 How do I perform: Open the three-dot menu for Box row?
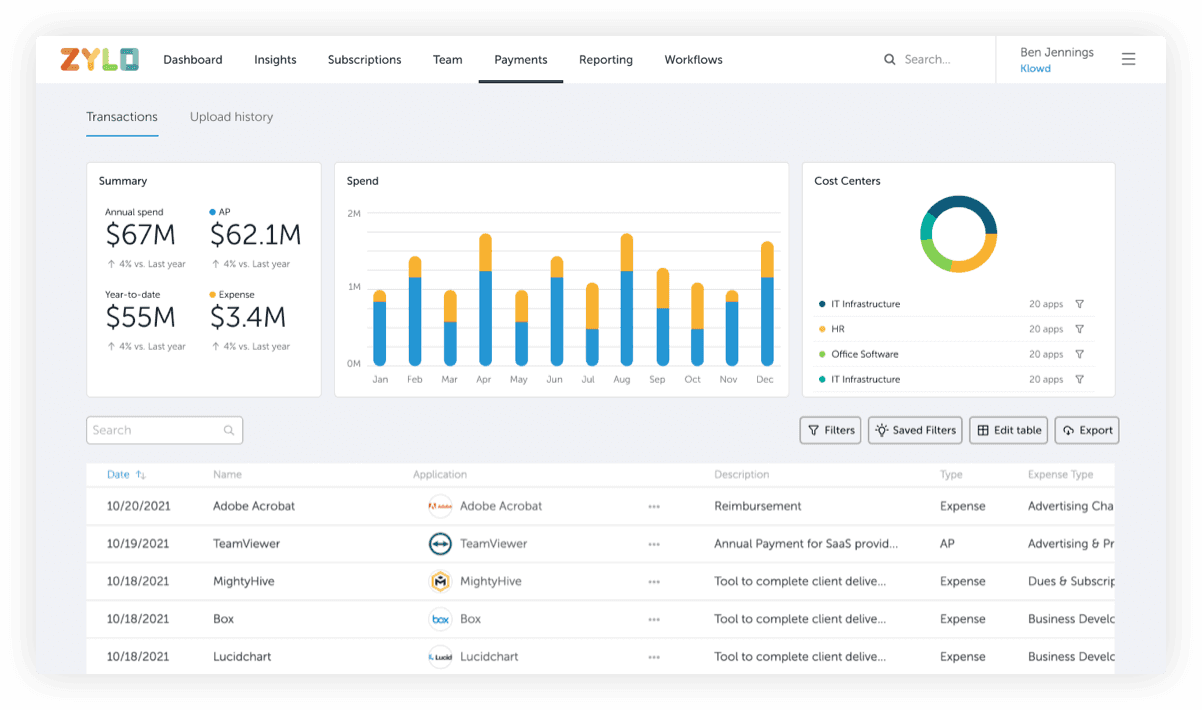(x=654, y=619)
